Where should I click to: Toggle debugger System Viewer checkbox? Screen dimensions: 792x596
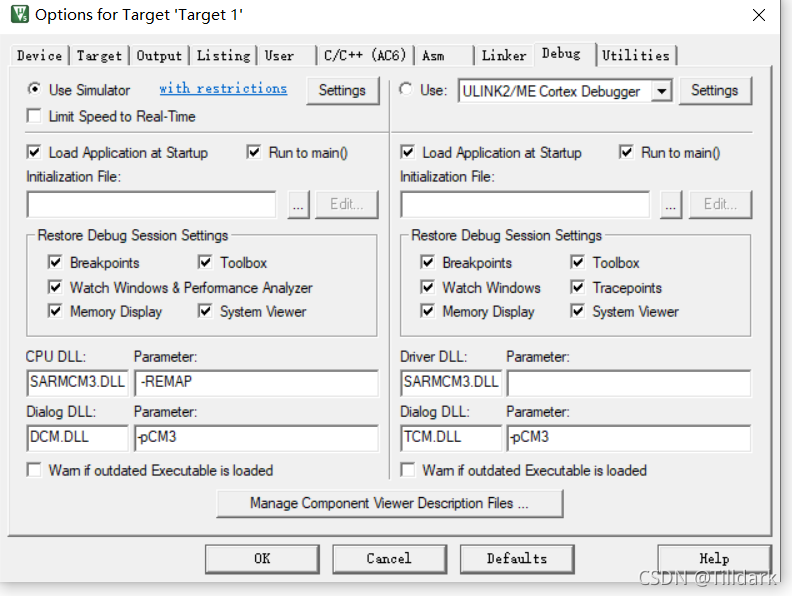pyautogui.click(x=578, y=311)
